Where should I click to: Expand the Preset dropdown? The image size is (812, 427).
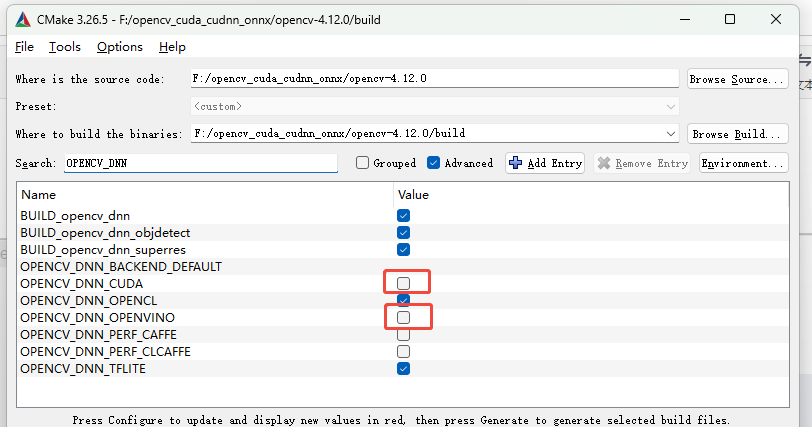click(x=670, y=106)
